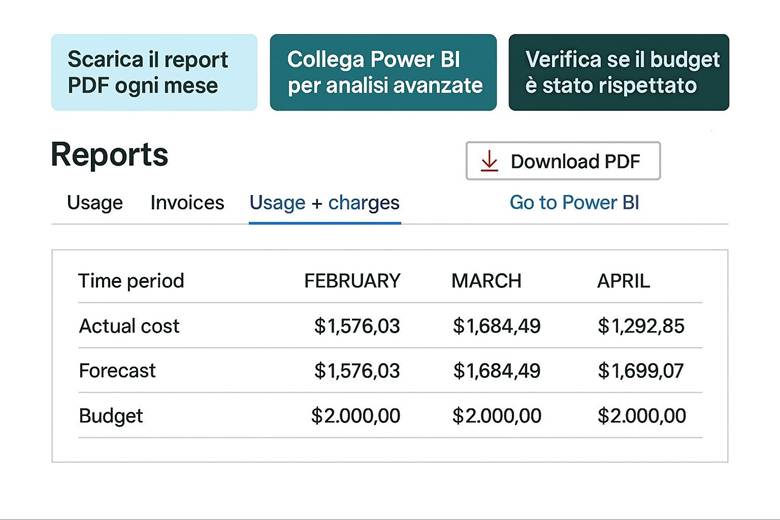Select the Forecast row label
Image resolution: width=780 pixels, height=520 pixels.
point(117,371)
